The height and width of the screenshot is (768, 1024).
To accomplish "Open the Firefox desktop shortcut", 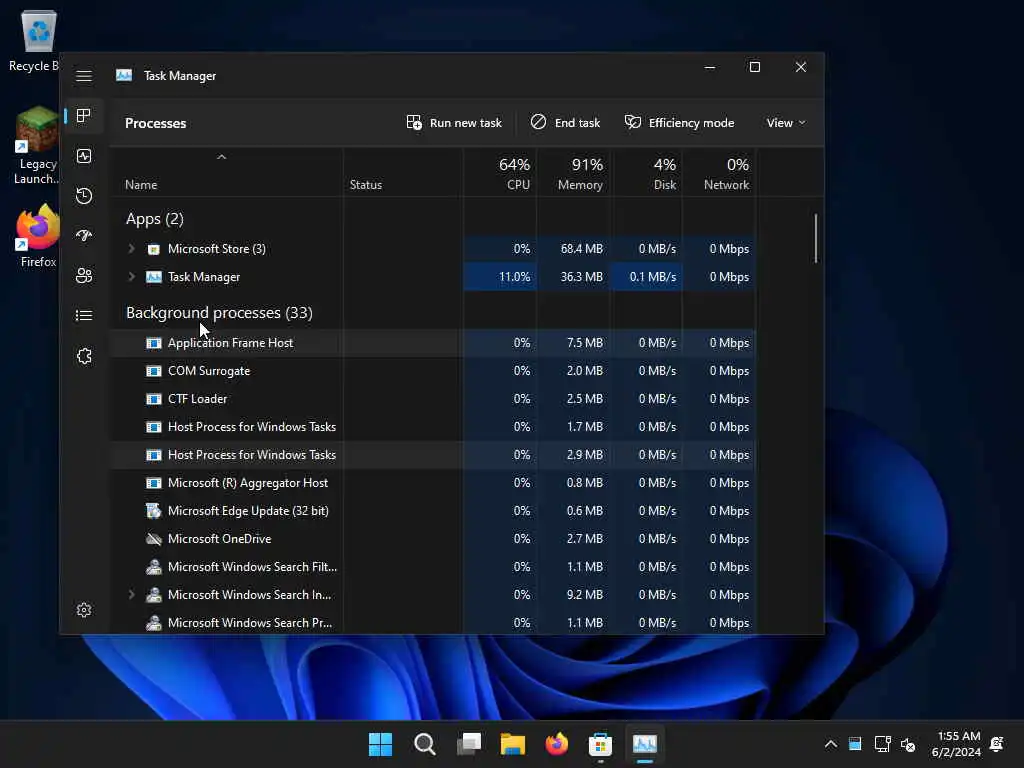I will pos(37,236).
